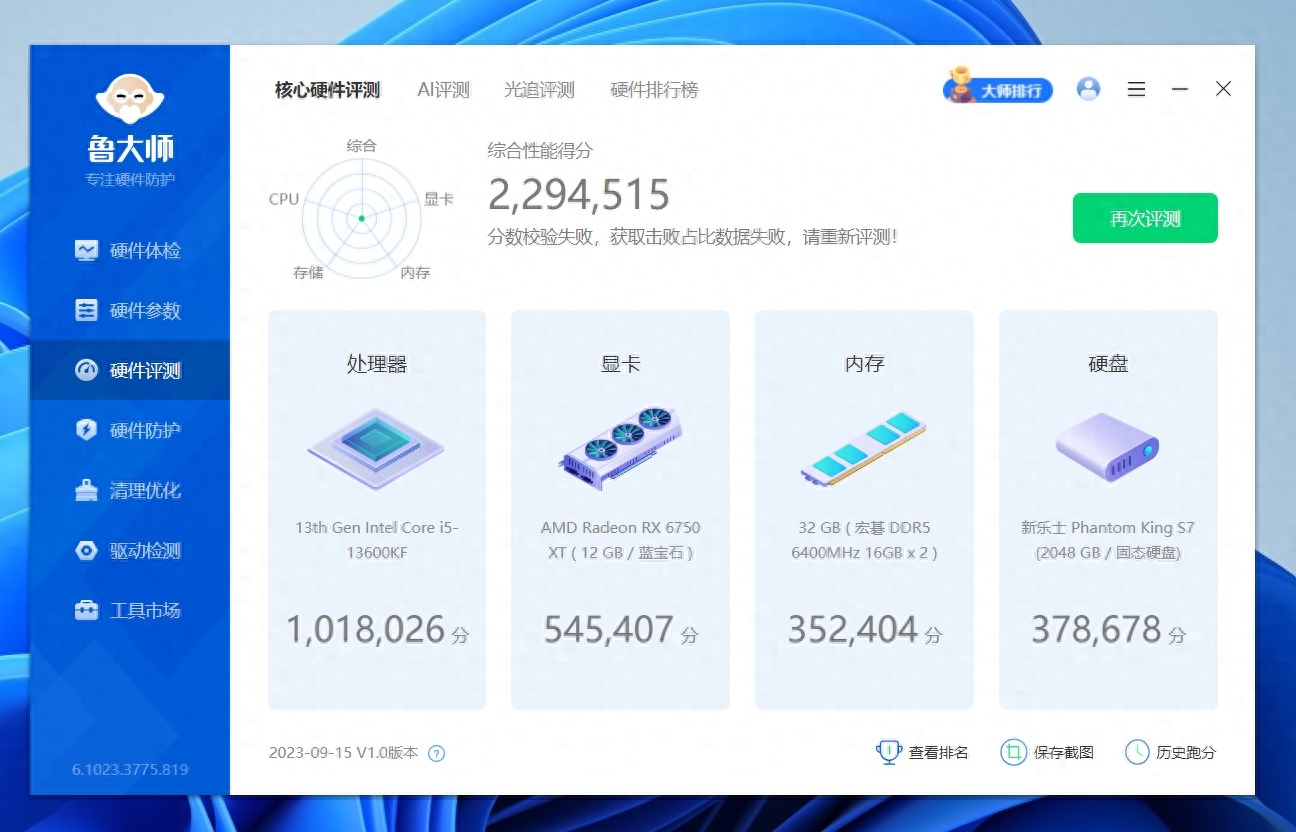Click the disk score 378,678
Screen dimensions: 1296x832
click(1096, 629)
